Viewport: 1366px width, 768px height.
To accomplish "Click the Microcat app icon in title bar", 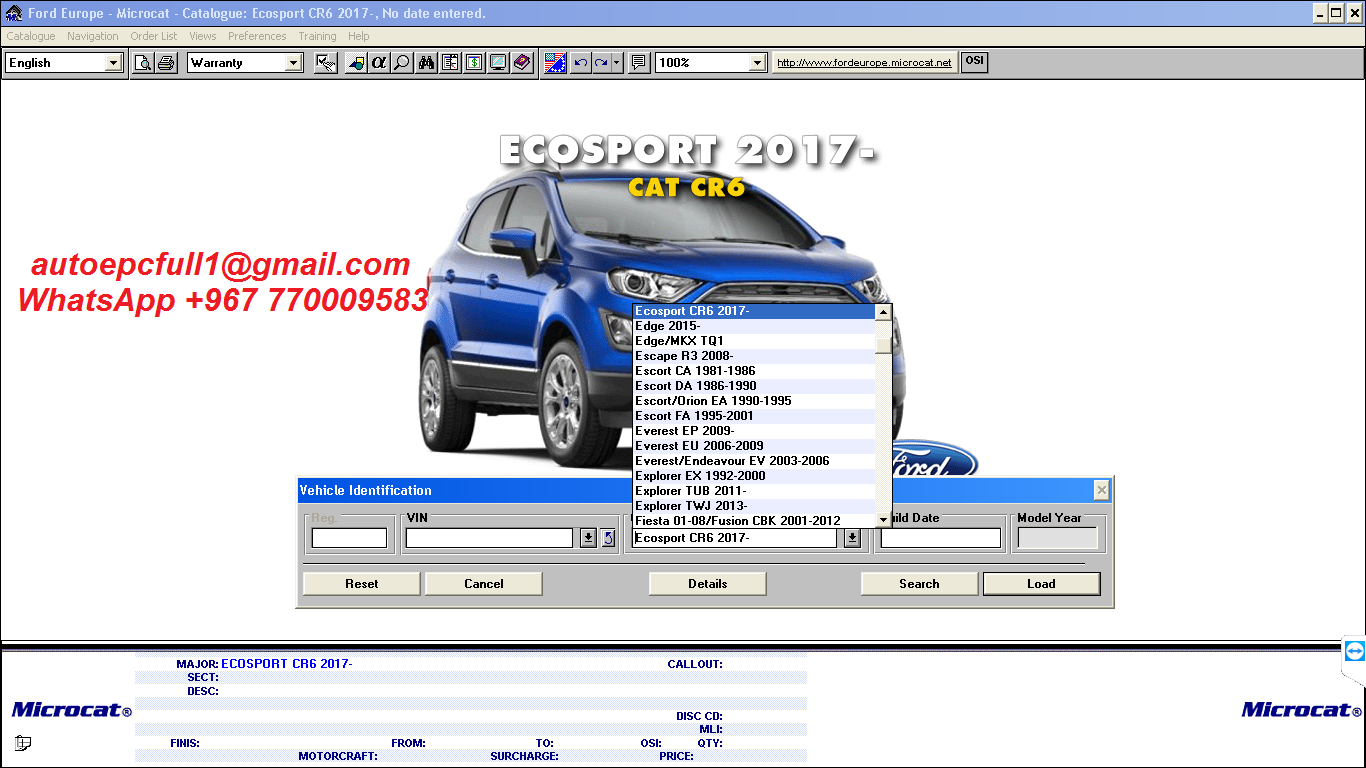I will click(13, 13).
